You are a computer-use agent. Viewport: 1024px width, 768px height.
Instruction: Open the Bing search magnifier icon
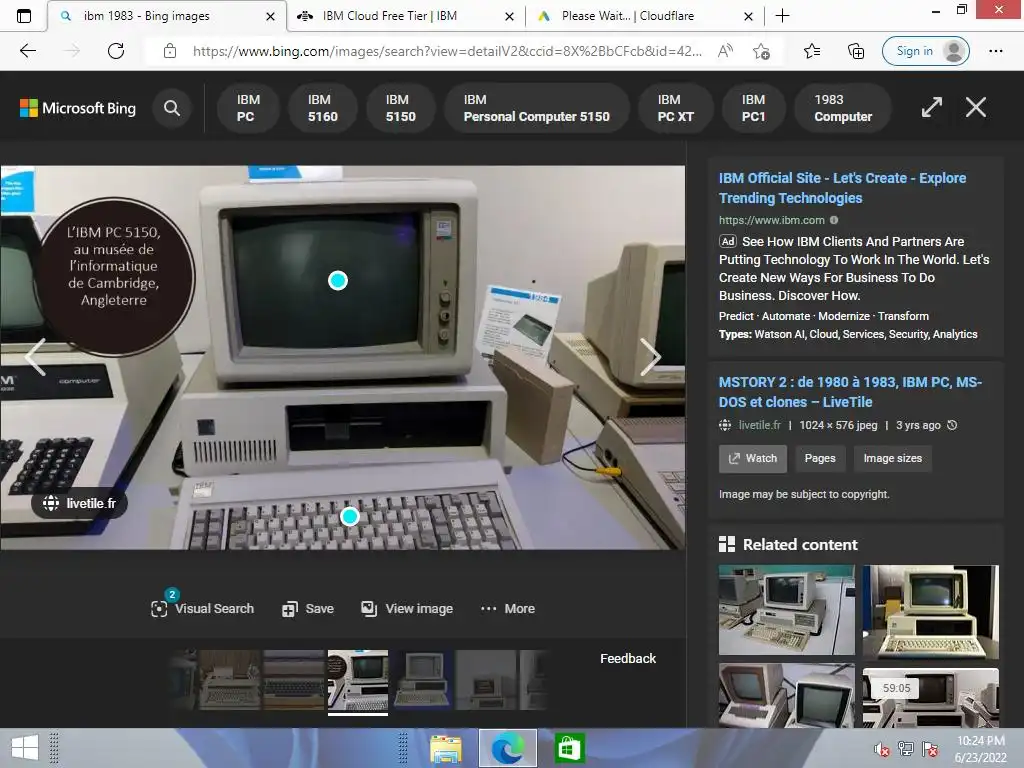pos(172,108)
